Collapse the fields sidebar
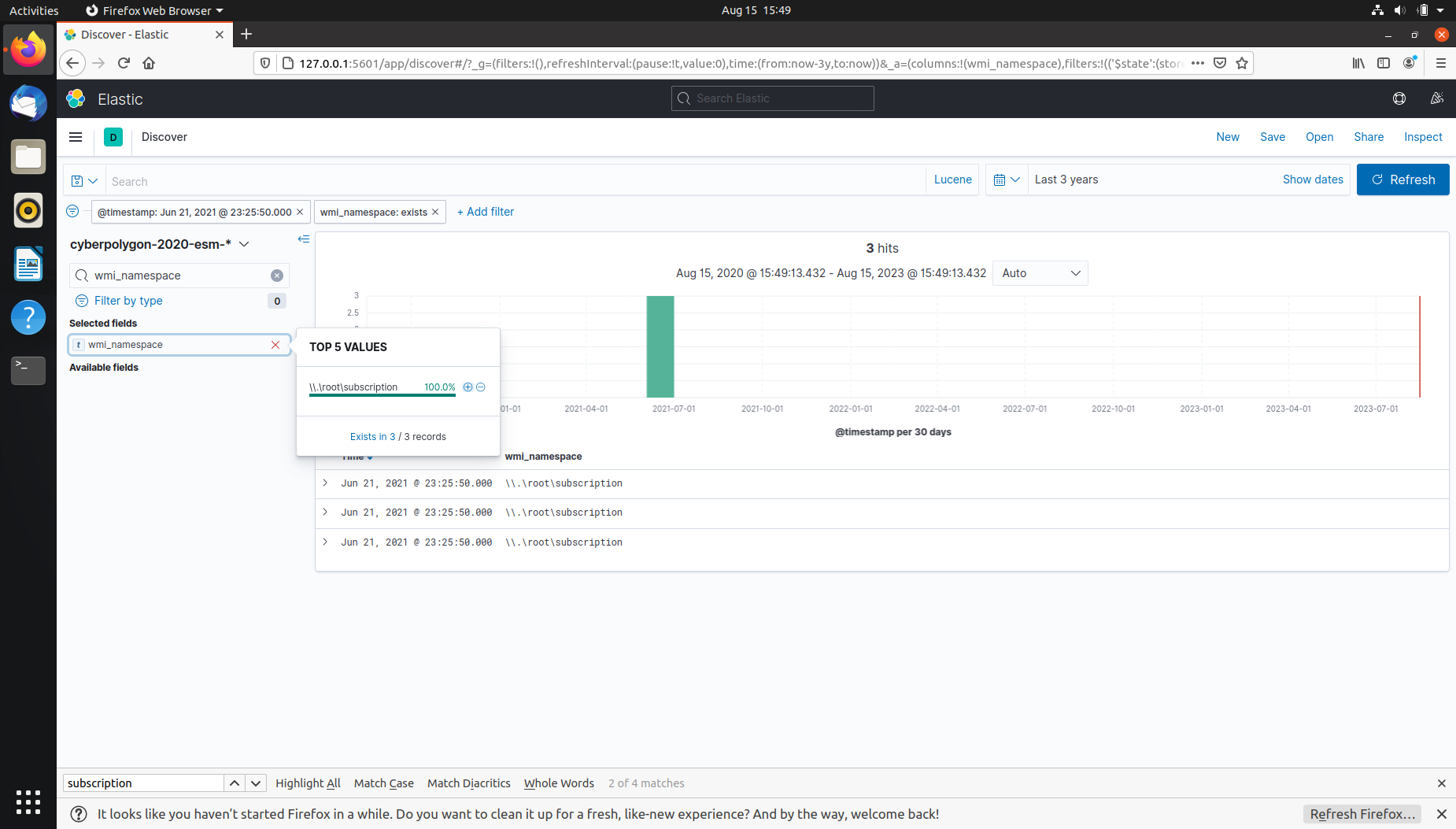The height and width of the screenshot is (829, 1456). tap(304, 239)
